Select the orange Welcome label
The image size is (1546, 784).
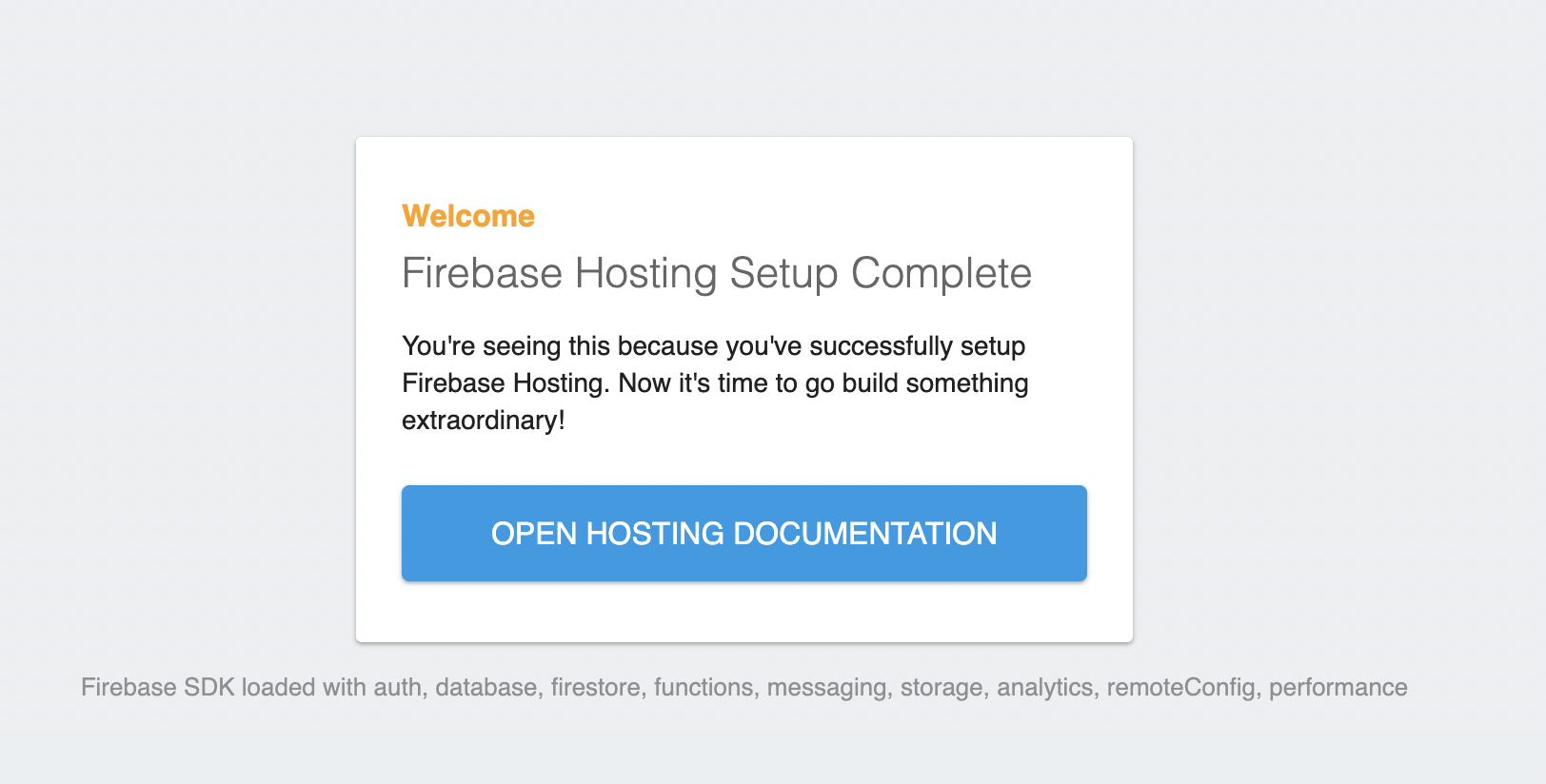(467, 215)
